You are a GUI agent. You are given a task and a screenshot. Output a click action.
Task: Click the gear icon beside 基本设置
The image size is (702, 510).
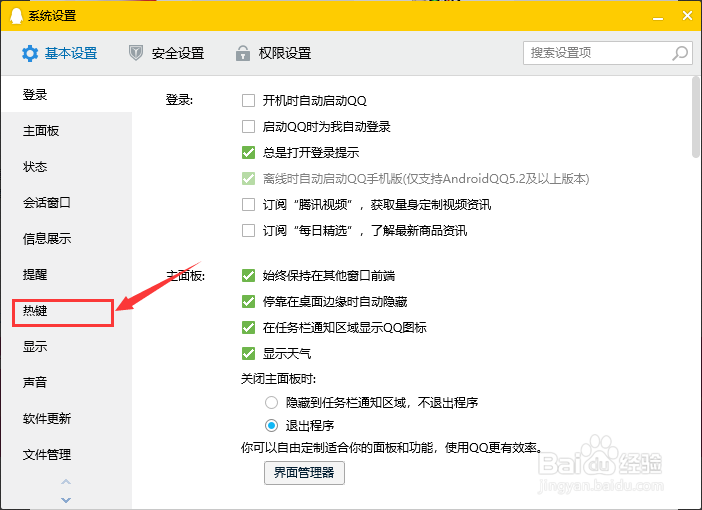[x=30, y=53]
